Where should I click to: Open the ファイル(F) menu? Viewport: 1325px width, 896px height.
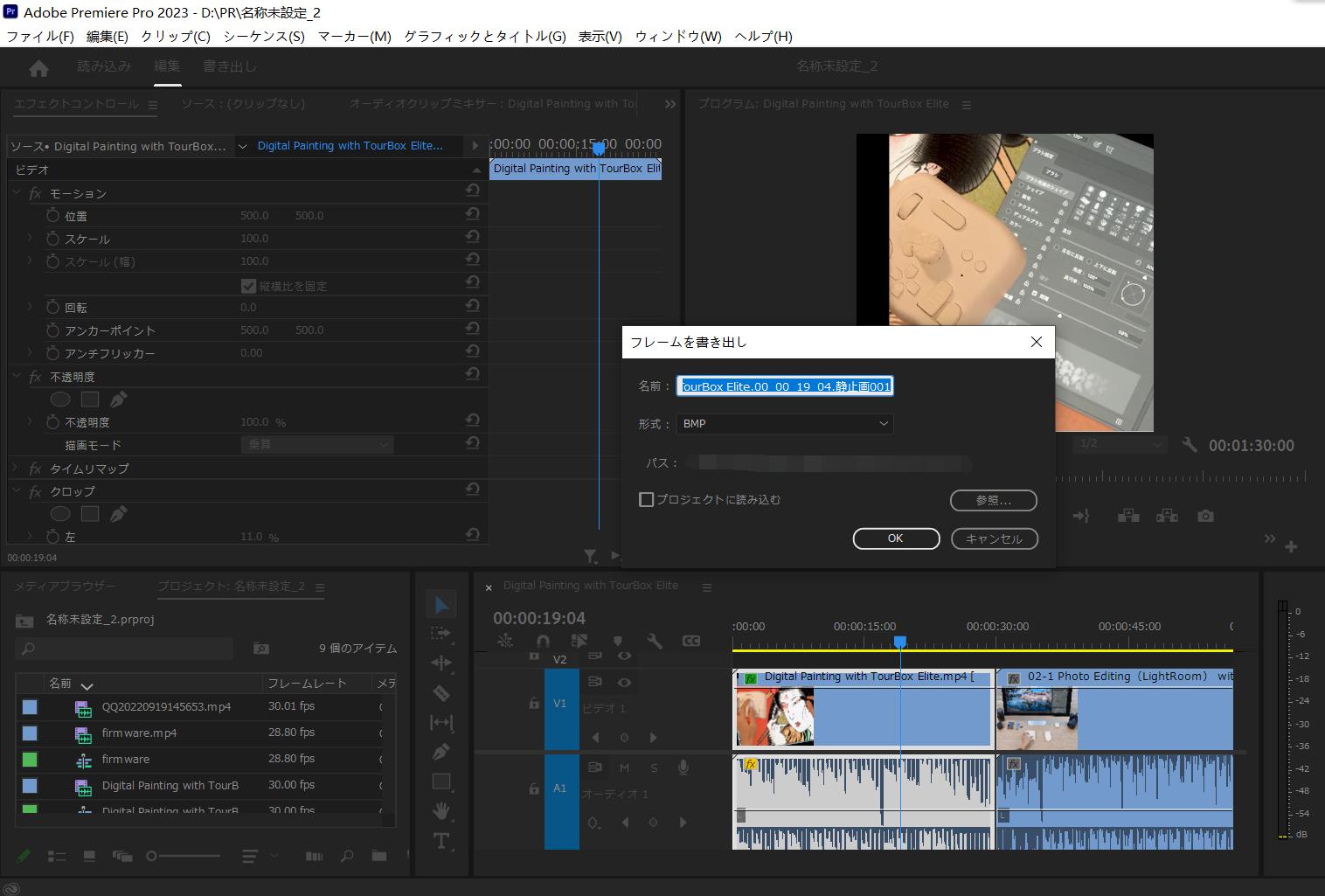coord(40,36)
